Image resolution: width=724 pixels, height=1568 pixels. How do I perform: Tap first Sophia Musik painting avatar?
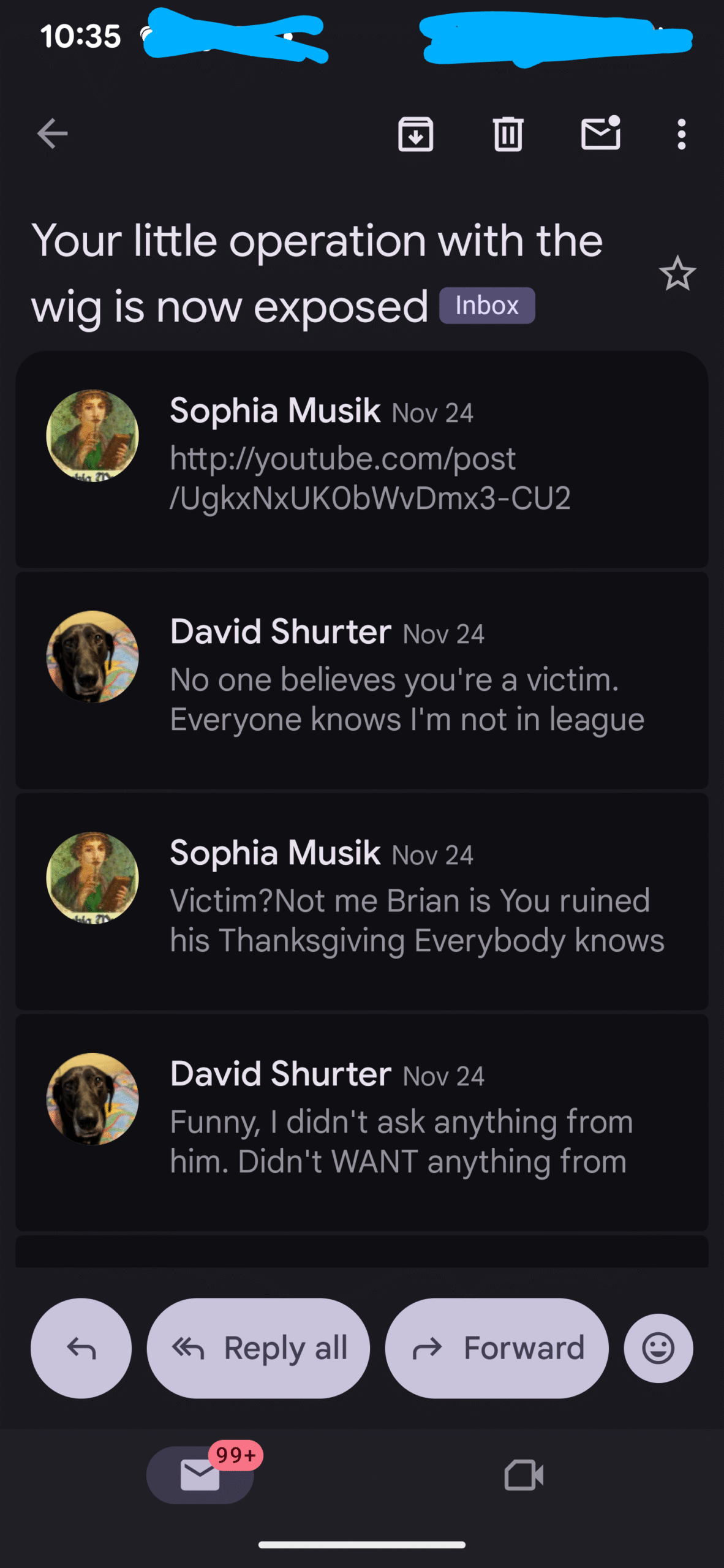pyautogui.click(x=92, y=435)
